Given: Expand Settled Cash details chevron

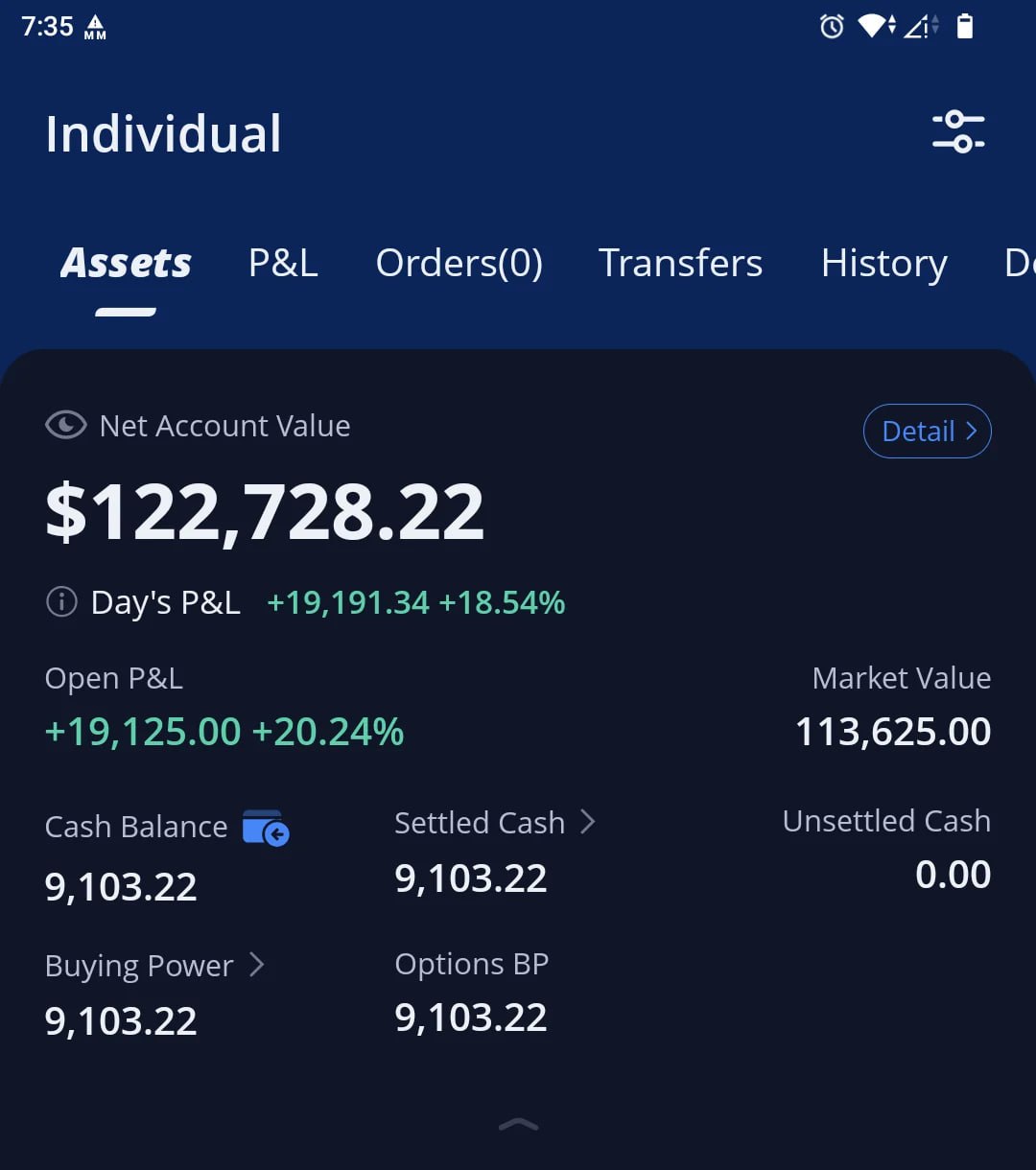Looking at the screenshot, I should (x=588, y=822).
